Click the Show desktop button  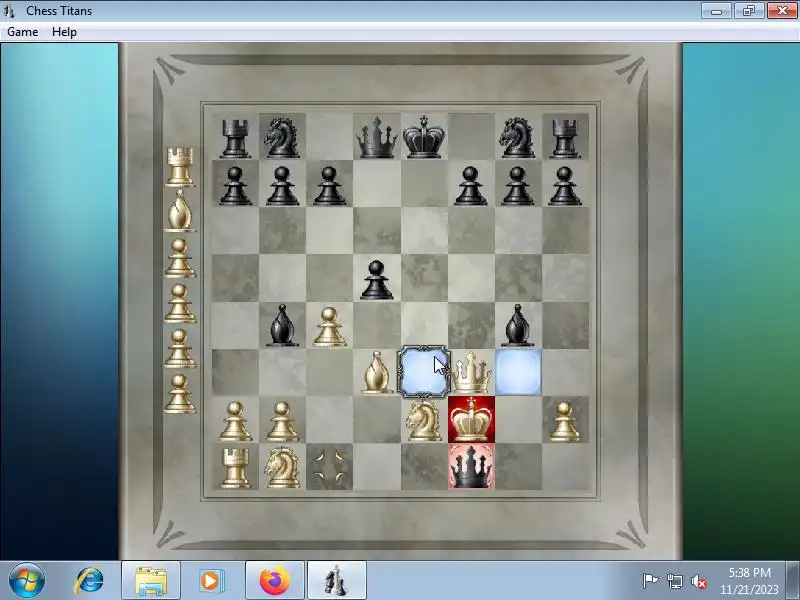click(792, 581)
